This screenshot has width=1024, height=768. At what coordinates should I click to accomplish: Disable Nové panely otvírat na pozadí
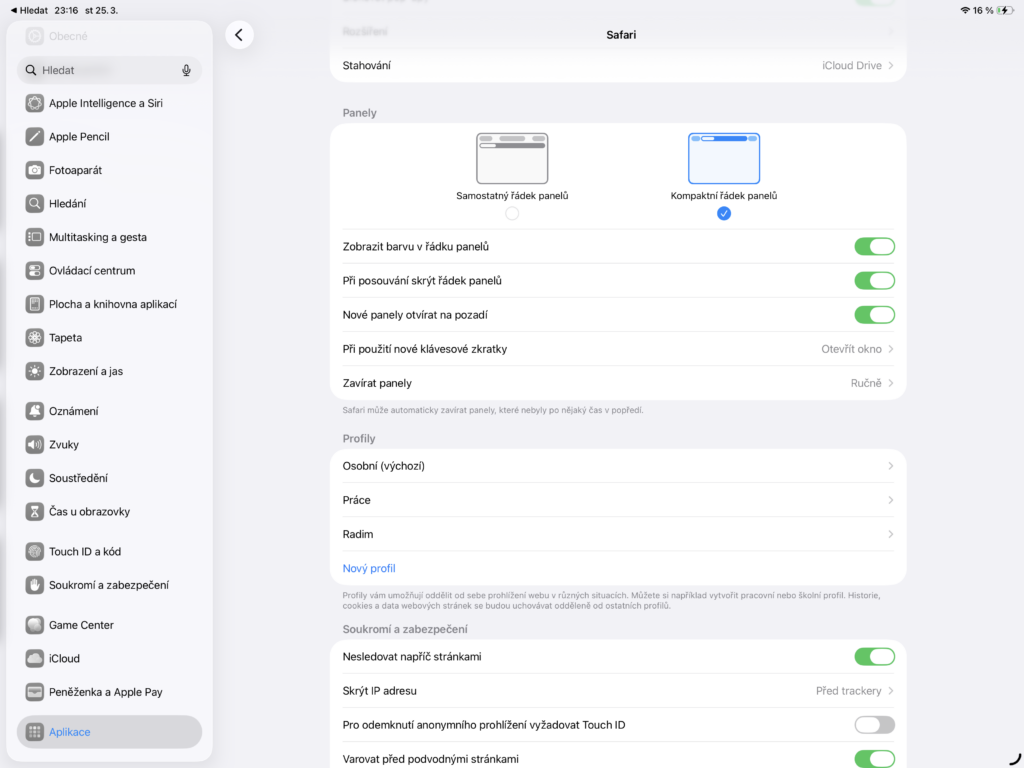[x=873, y=315]
